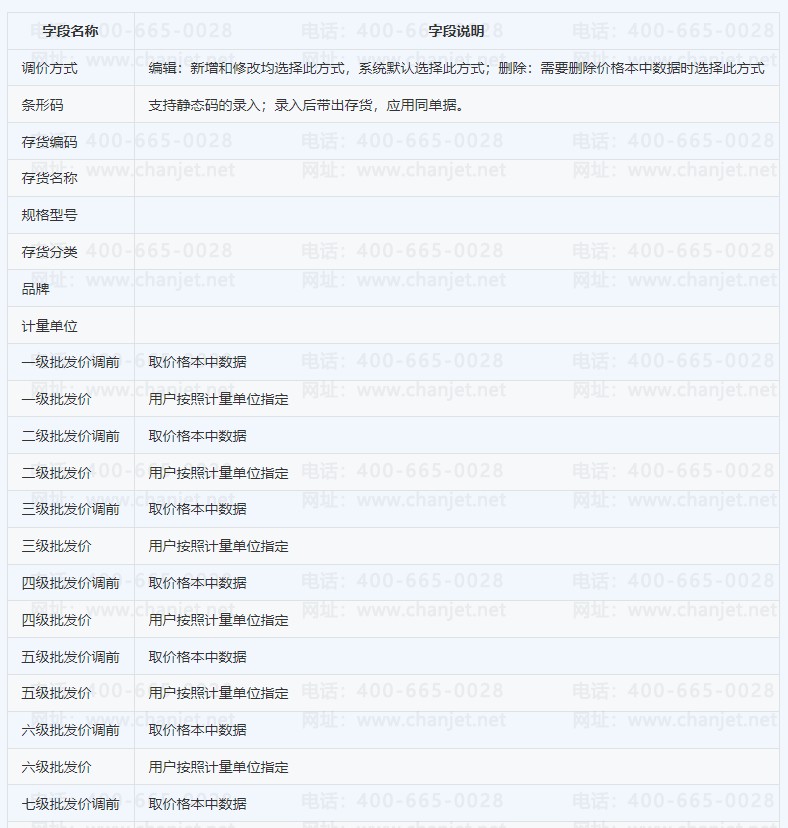Viewport: 788px width, 828px height.
Task: Click 取价格本中数据 in the 四级批发价调前 row
Action: (x=198, y=583)
